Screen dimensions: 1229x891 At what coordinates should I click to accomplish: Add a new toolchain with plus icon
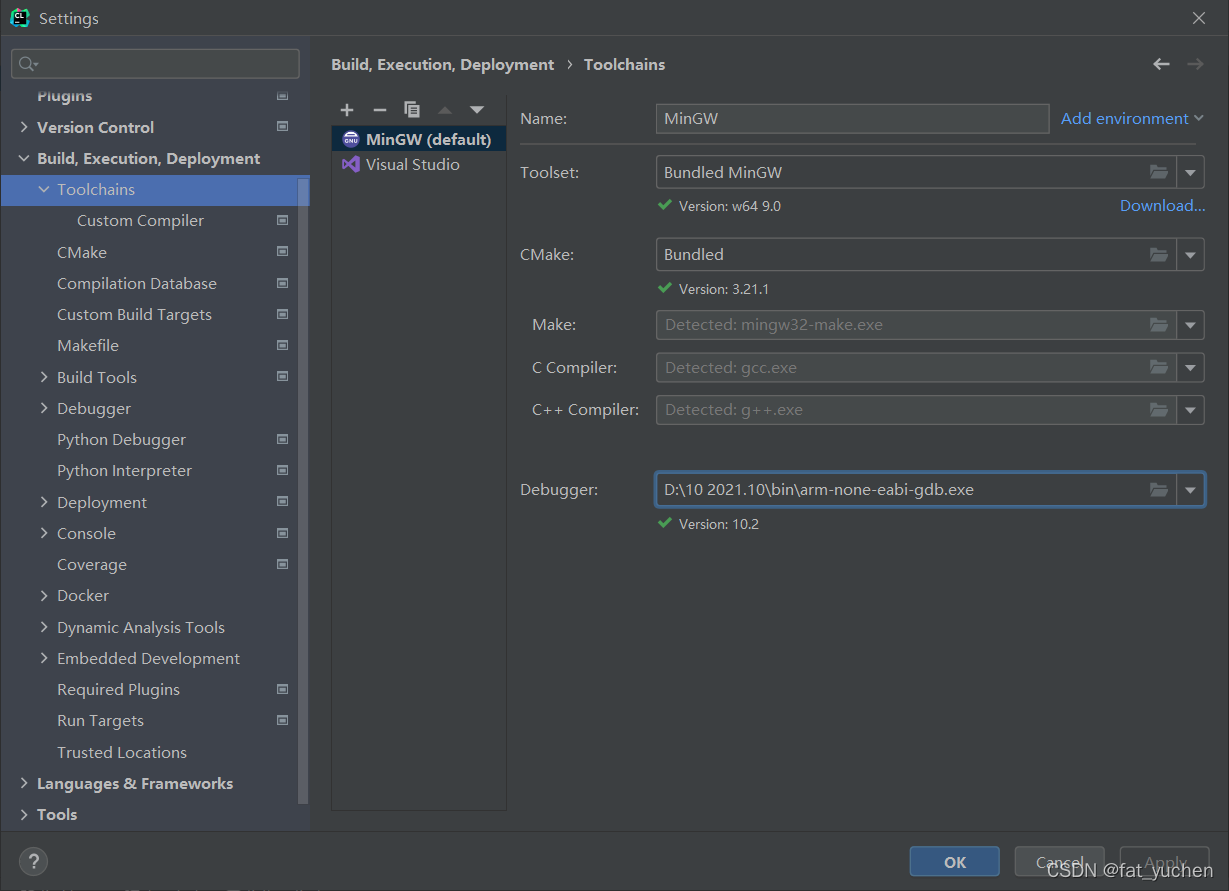[347, 110]
